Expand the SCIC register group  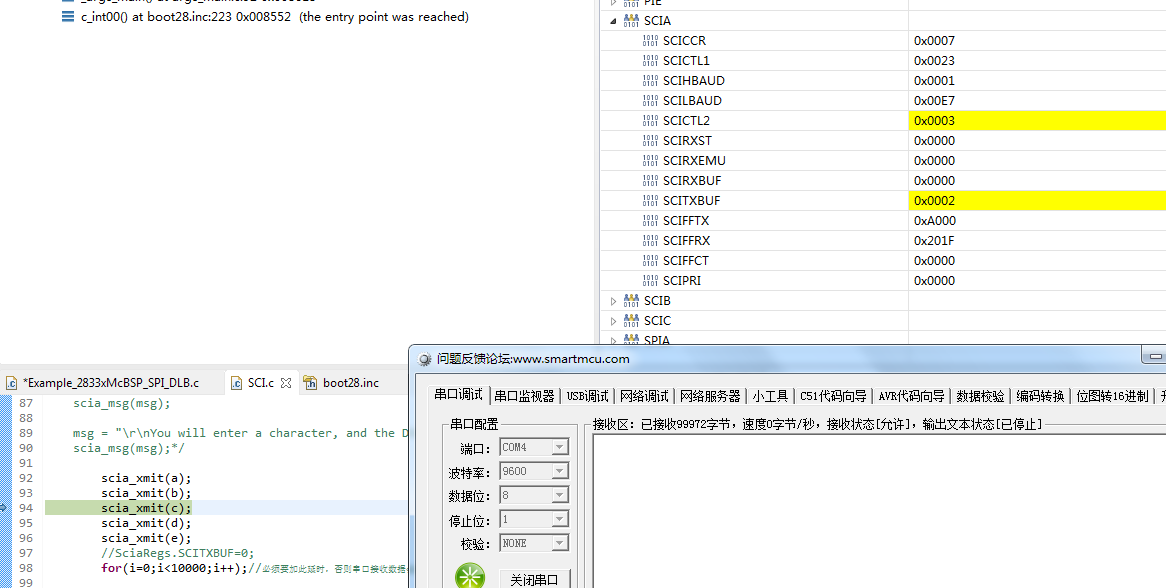click(613, 321)
